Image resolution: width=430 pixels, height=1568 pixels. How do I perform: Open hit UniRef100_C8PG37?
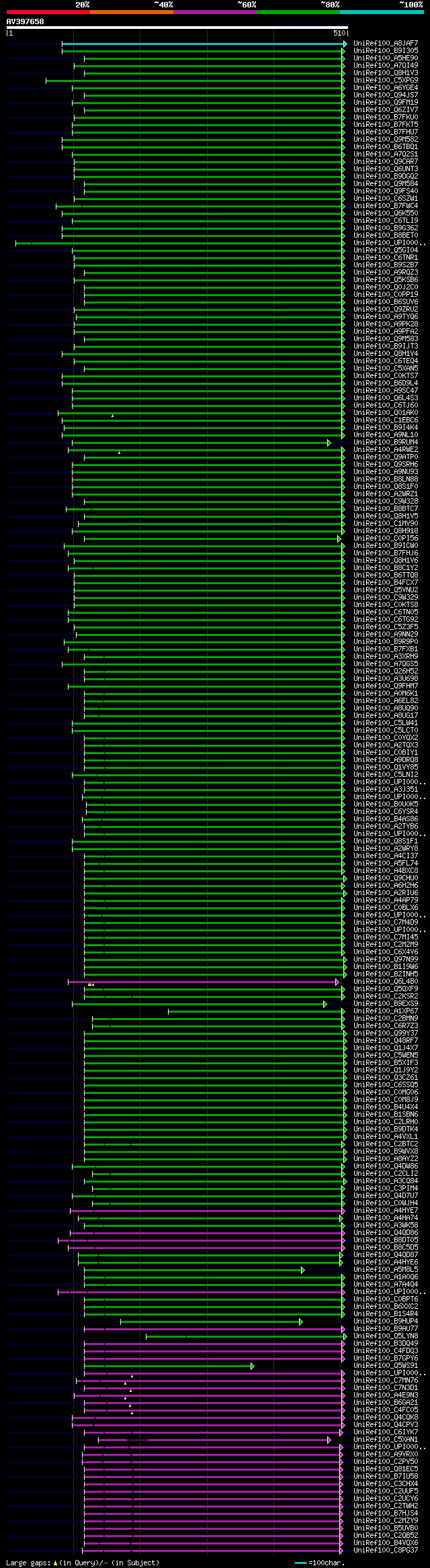pyautogui.click(x=386, y=1551)
